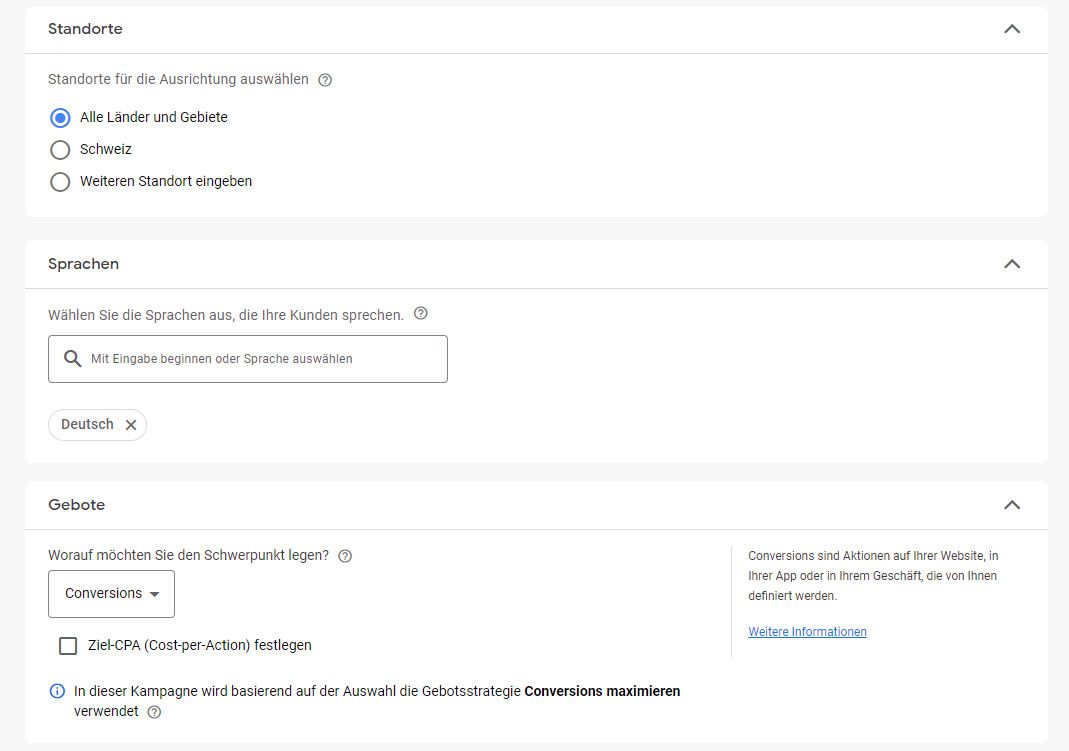Collapse the Standorte section

coord(1012,29)
